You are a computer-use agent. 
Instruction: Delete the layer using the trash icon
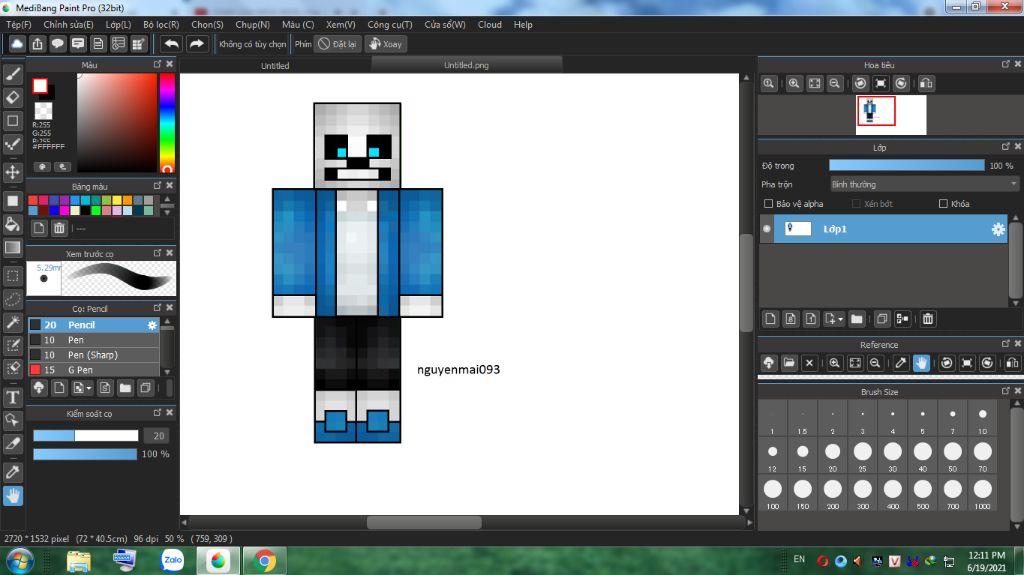click(x=928, y=319)
